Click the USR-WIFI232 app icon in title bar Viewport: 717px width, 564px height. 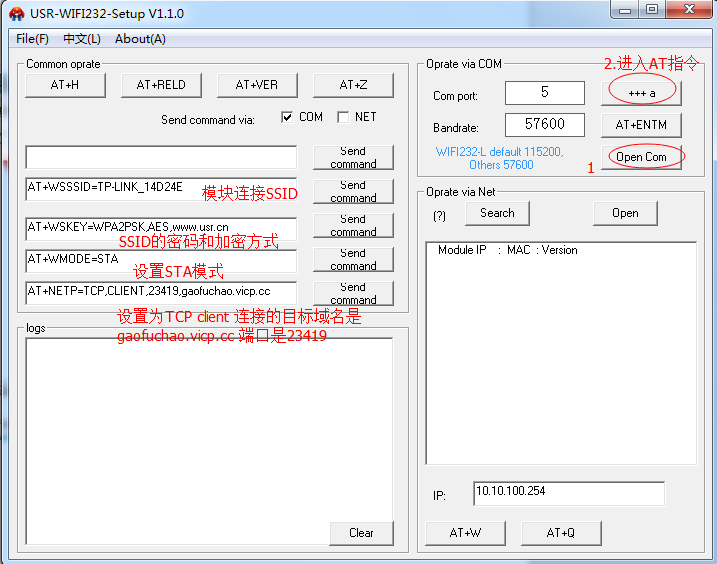click(x=16, y=14)
